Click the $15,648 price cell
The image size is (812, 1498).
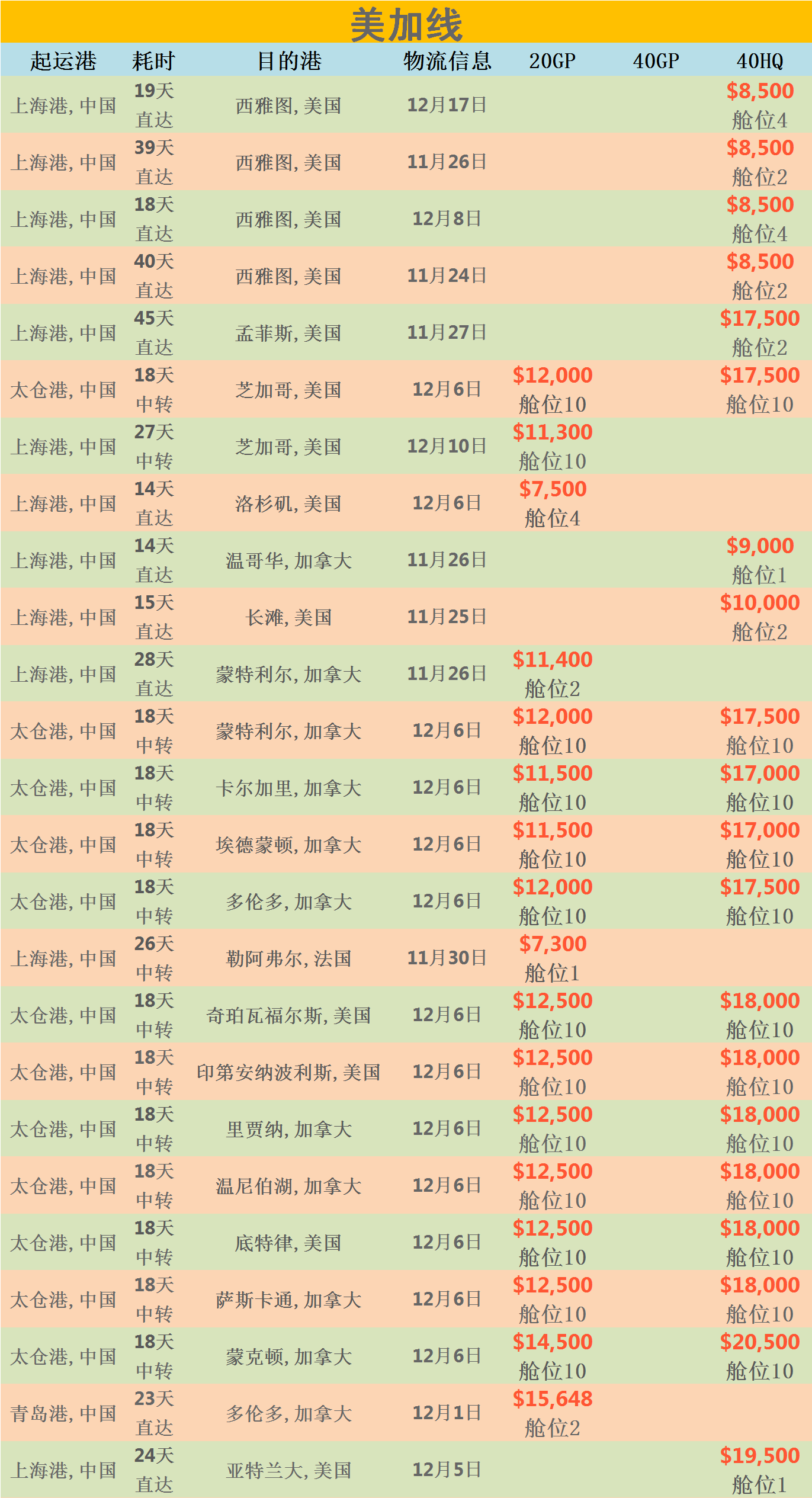coord(553,1398)
